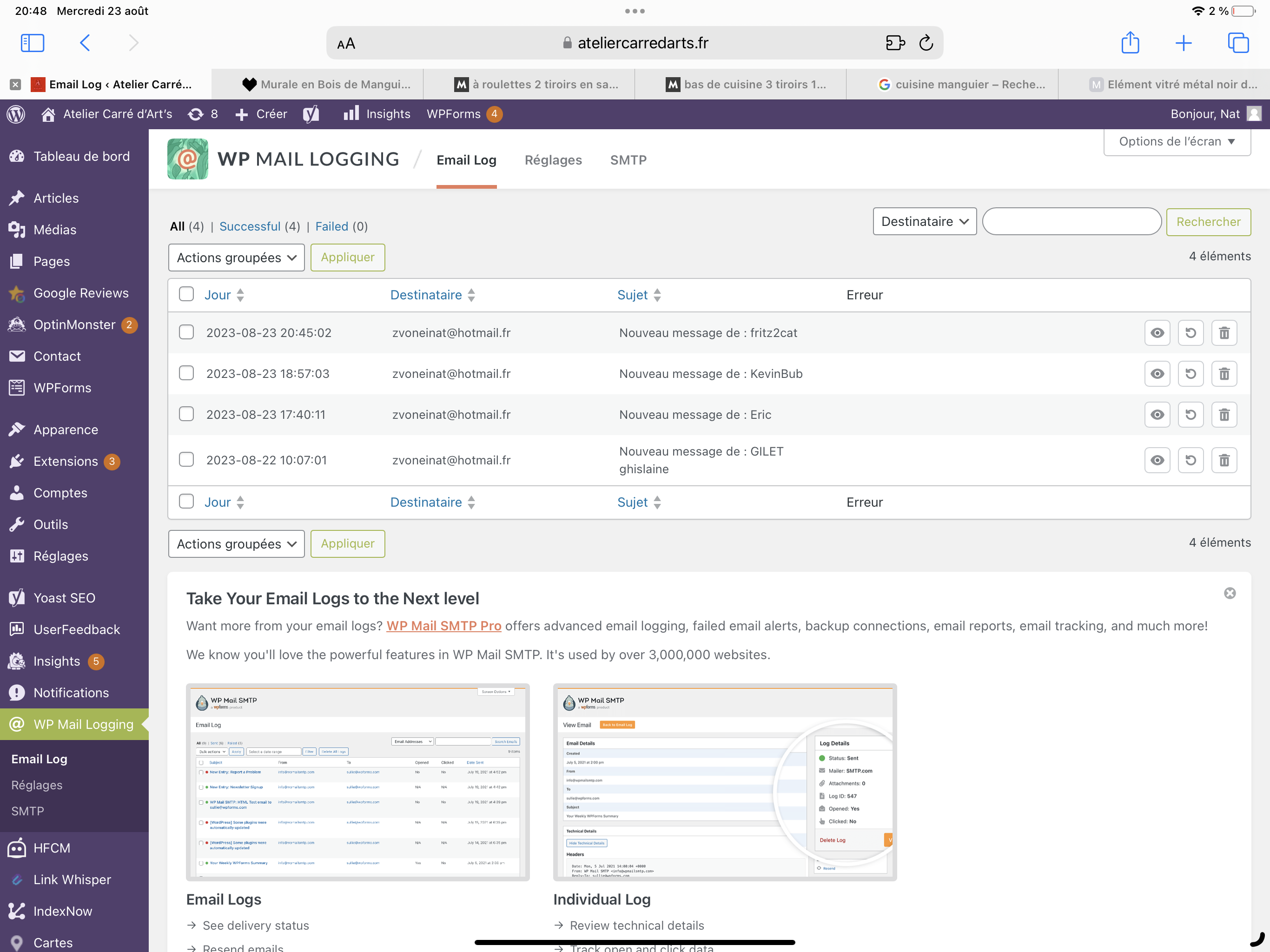Image resolution: width=1270 pixels, height=952 pixels.
Task: Select the GILET ghislaine row checkbox
Action: tap(186, 459)
